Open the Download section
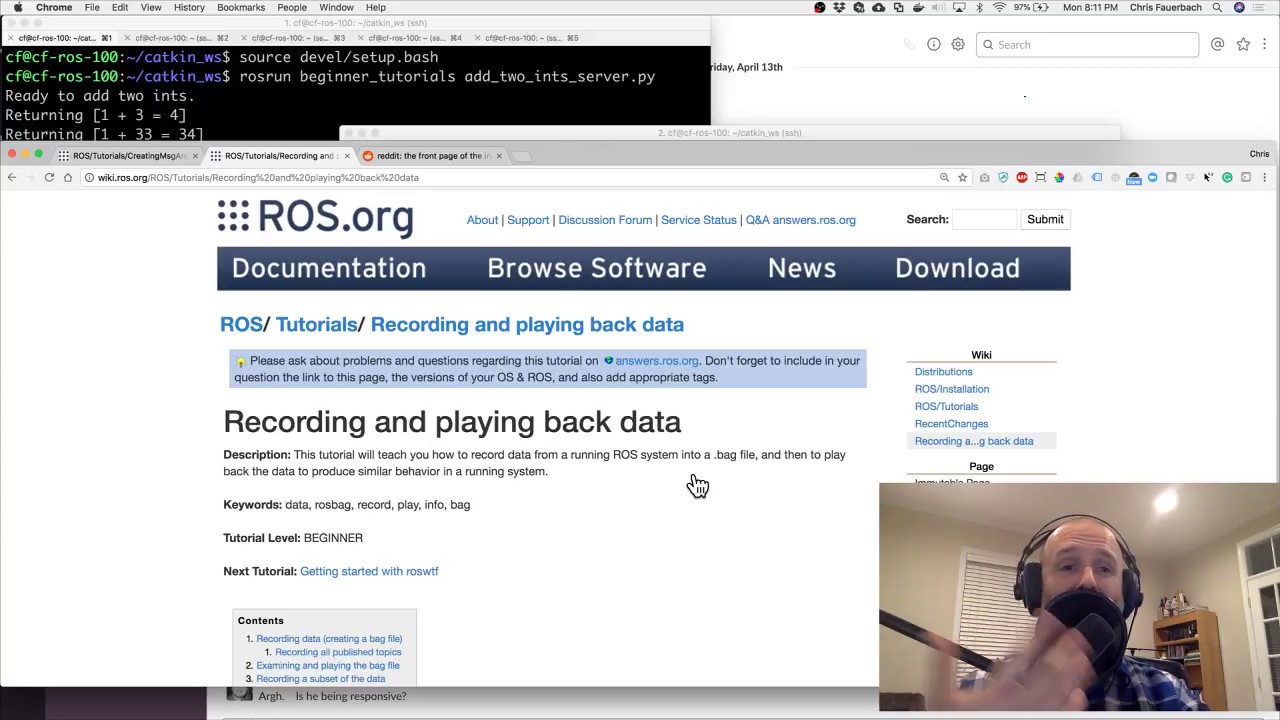This screenshot has width=1280, height=720. pos(957,268)
